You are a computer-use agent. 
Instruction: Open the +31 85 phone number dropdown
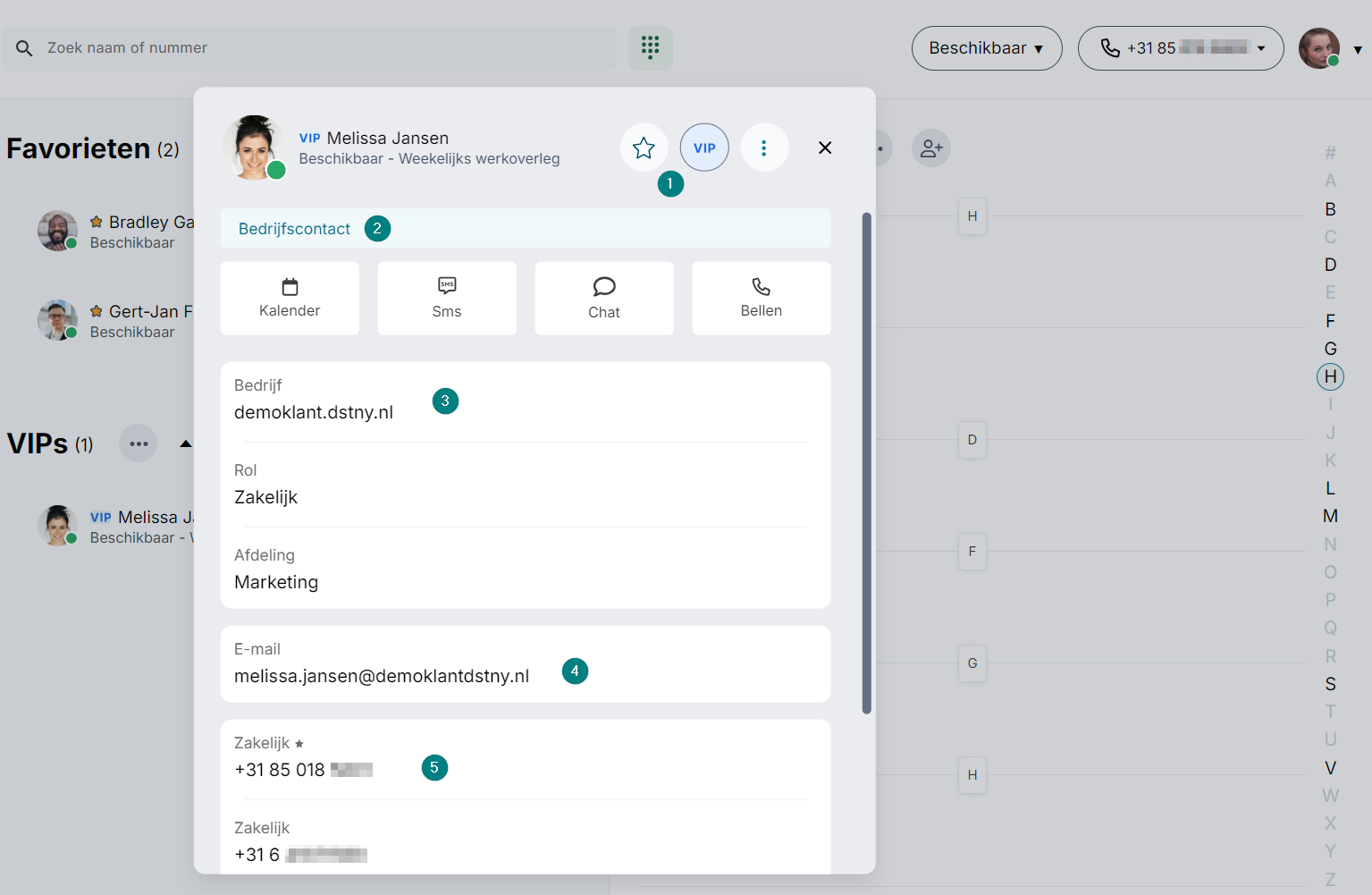point(1181,48)
